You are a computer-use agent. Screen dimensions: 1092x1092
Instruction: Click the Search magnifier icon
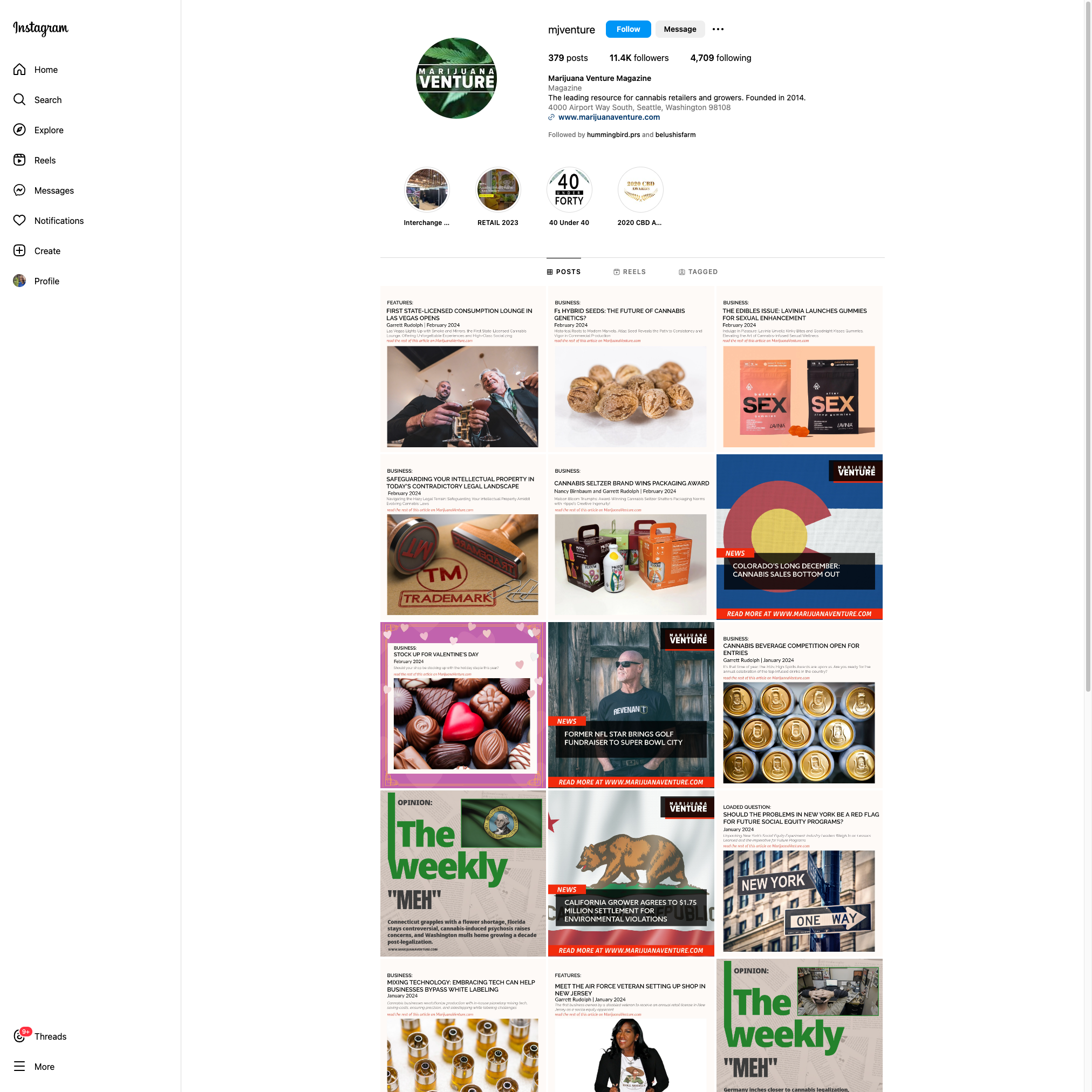click(19, 99)
